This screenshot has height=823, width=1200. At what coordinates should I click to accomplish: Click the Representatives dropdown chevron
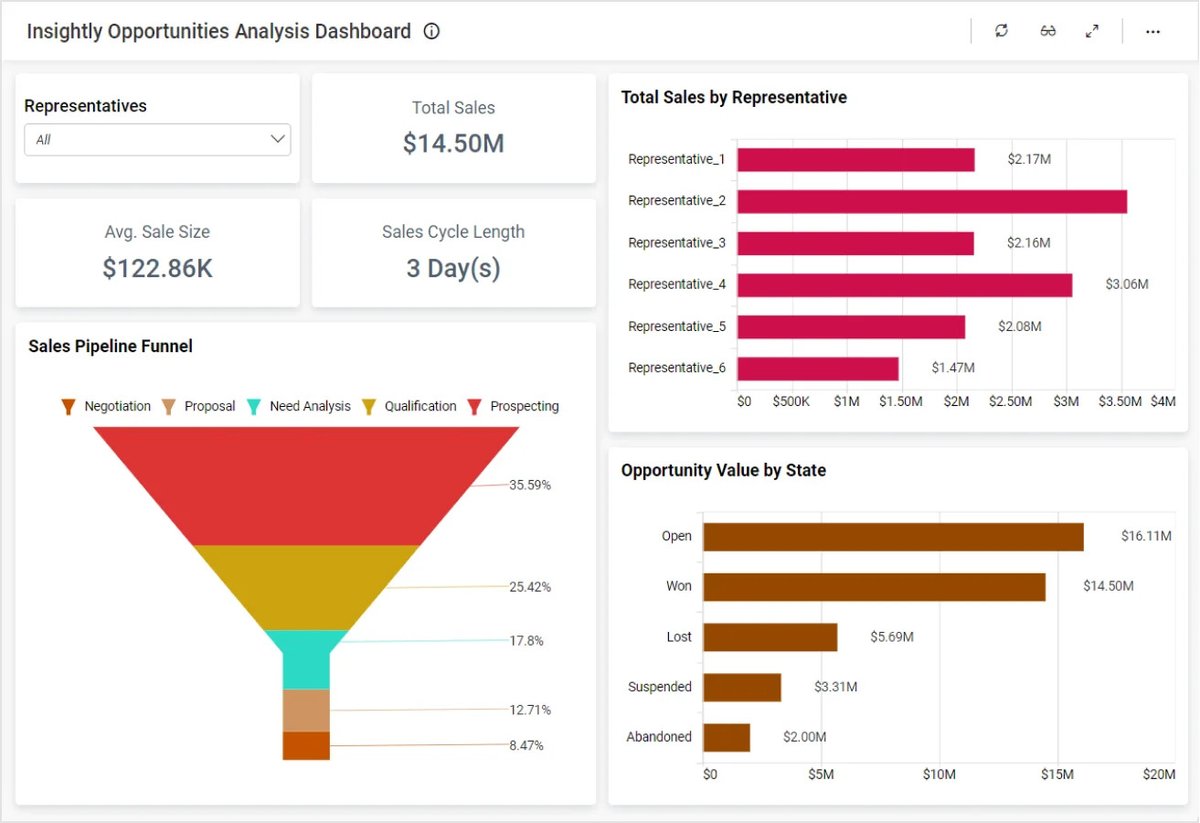278,140
